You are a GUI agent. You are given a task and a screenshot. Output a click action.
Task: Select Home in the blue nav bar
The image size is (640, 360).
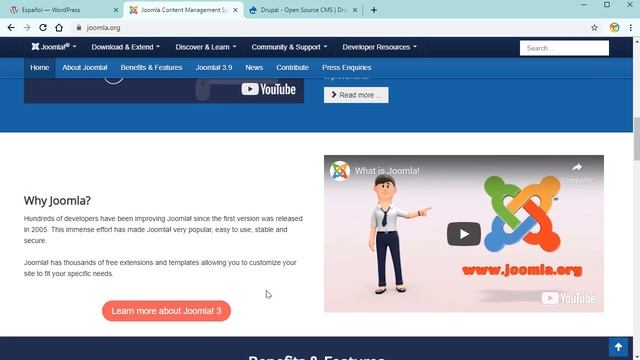pos(40,68)
